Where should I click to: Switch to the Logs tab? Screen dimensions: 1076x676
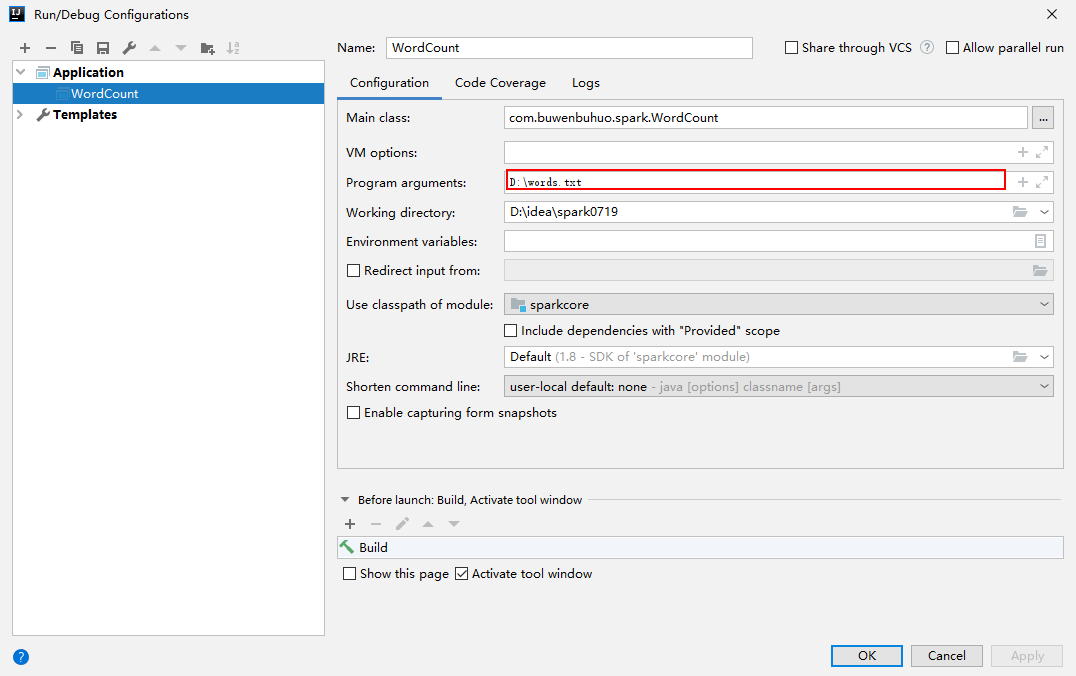coord(585,83)
